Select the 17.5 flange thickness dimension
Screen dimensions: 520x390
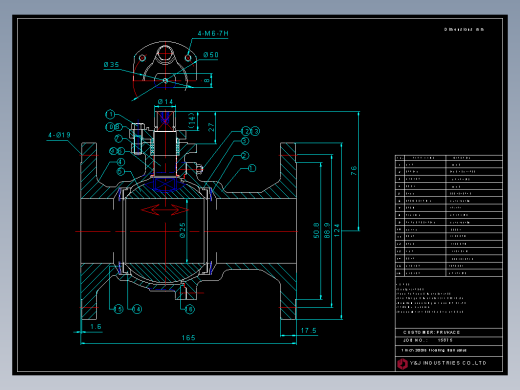pos(309,331)
